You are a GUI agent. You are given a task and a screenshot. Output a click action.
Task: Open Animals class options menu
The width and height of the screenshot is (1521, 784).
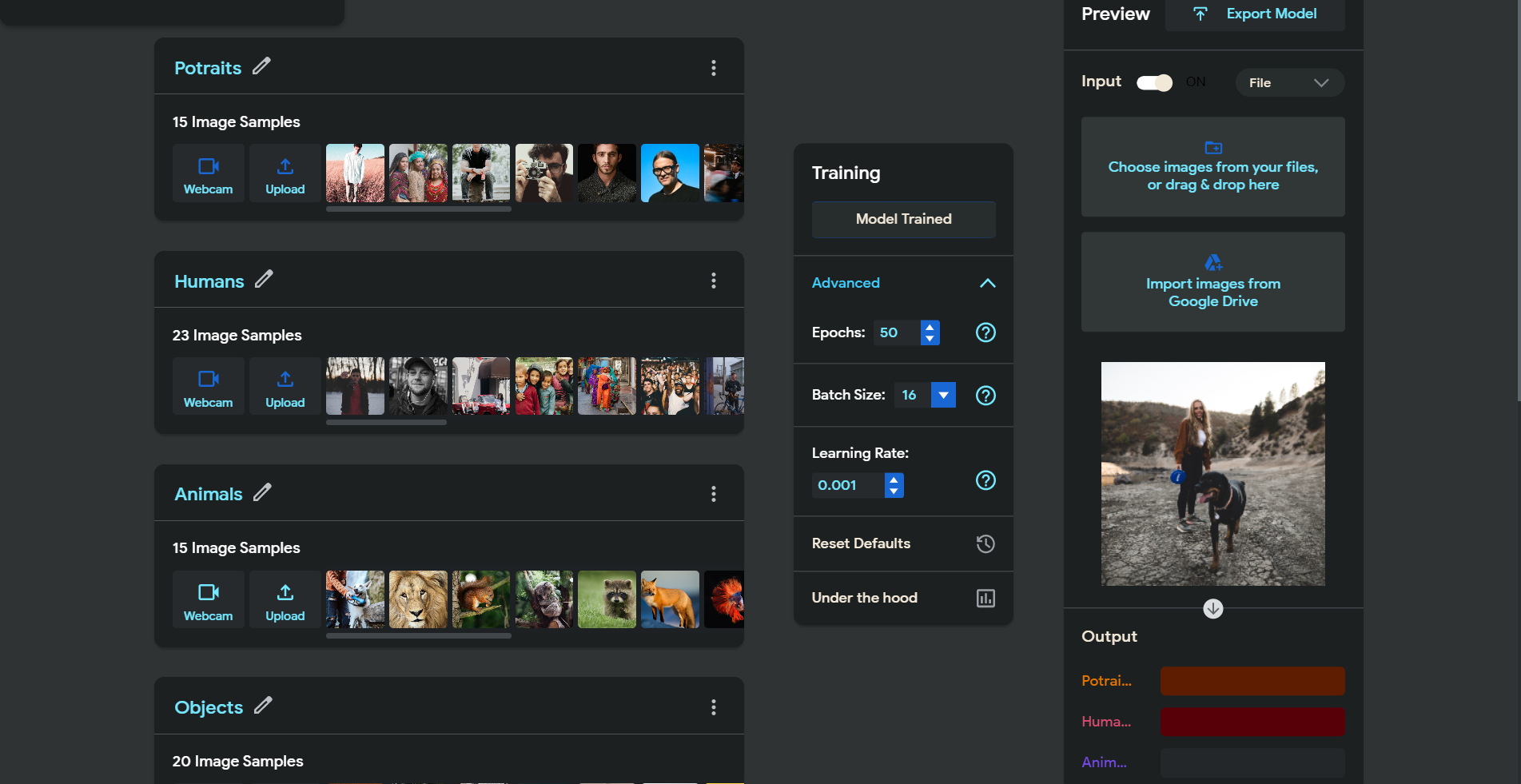[x=714, y=494]
